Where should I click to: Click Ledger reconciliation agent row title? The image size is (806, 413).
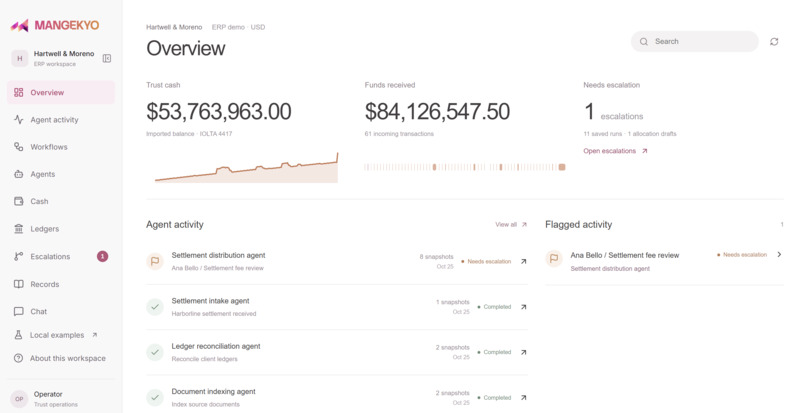pos(216,346)
